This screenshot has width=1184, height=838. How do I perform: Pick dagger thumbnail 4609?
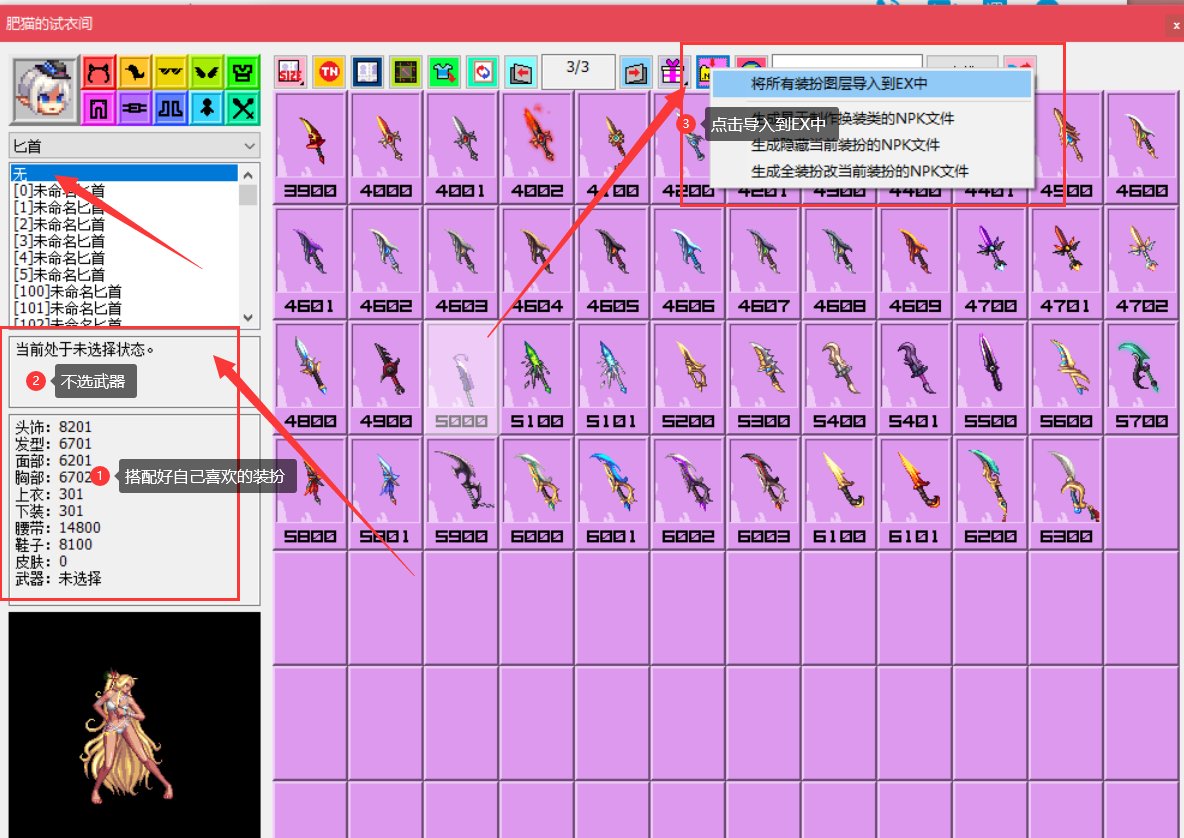[914, 263]
